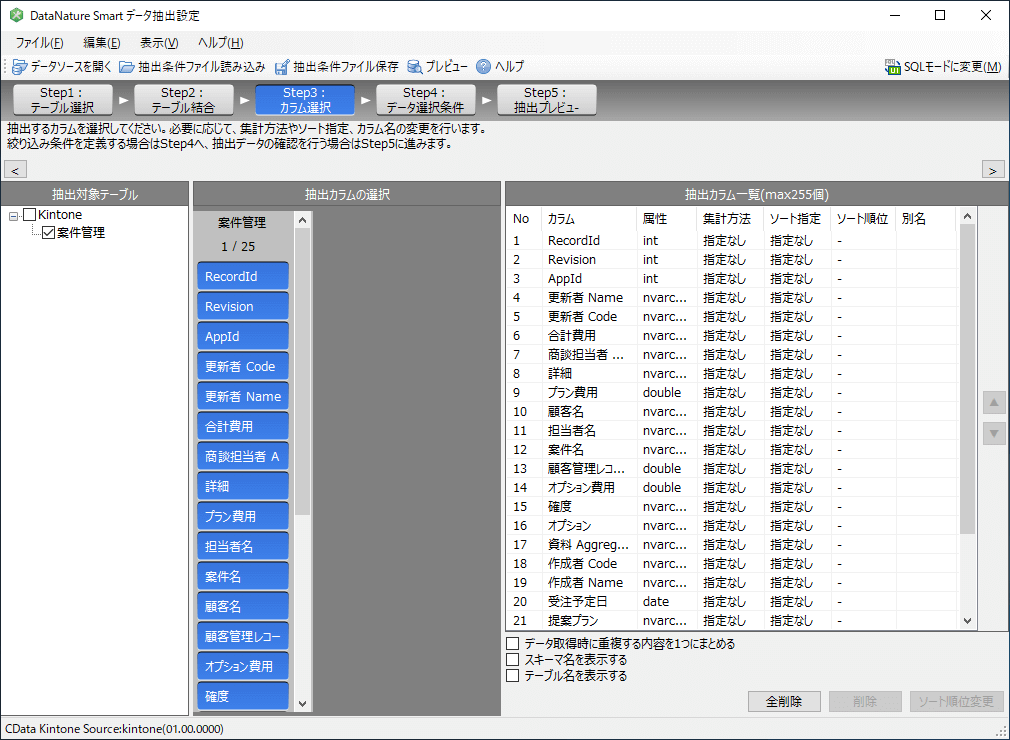The image size is (1010, 740).
Task: Click 抽出条件ファイル保存 save icon
Action: pyautogui.click(x=282, y=67)
